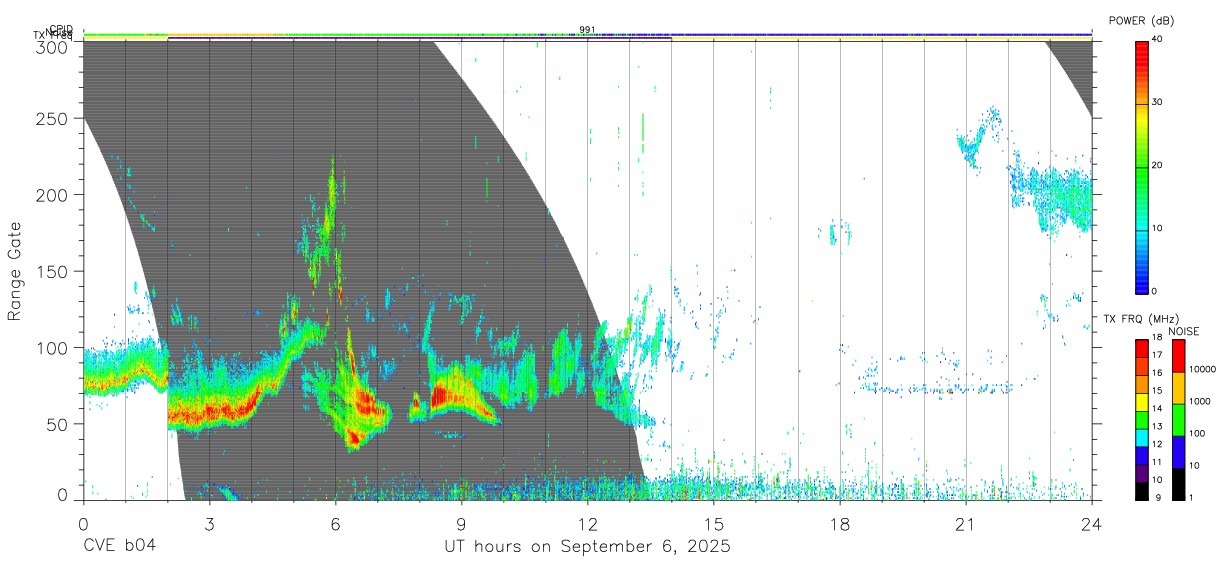Click the 'UT hours on September 6, 2025' title
Screen dimensions: 1228x567
coord(587,547)
